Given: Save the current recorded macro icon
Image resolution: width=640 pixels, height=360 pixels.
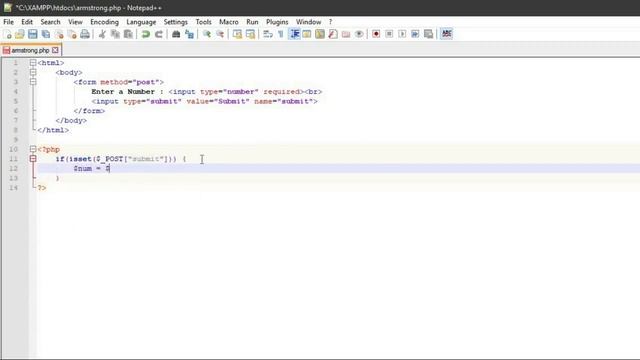Looking at the screenshot, I should coord(428,34).
